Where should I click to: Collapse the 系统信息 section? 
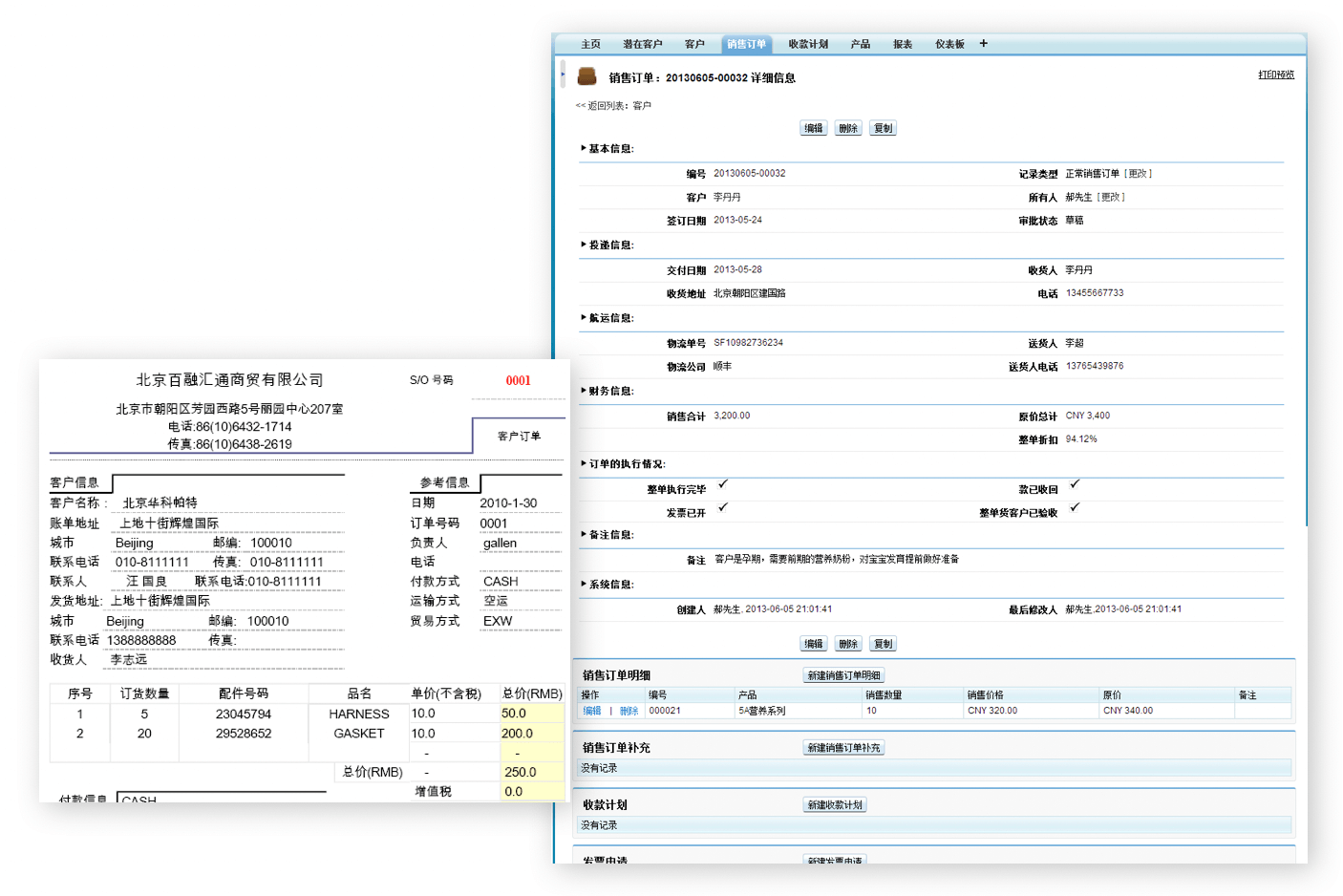(584, 584)
